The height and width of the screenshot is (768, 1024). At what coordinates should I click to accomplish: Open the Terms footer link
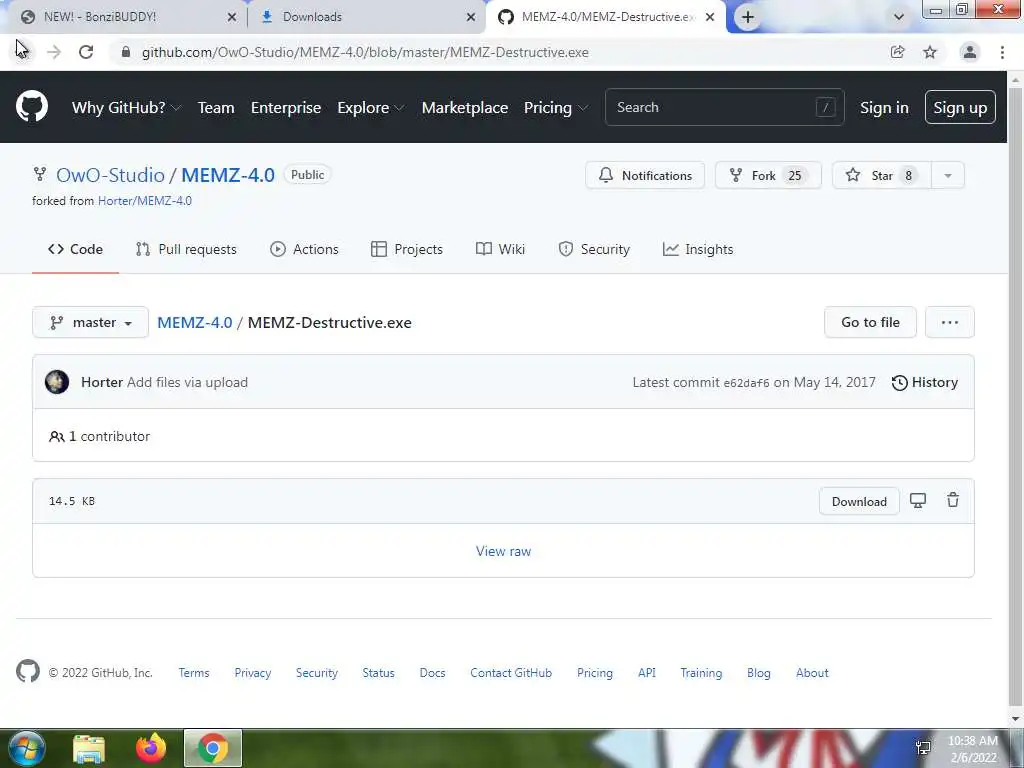[x=194, y=673]
